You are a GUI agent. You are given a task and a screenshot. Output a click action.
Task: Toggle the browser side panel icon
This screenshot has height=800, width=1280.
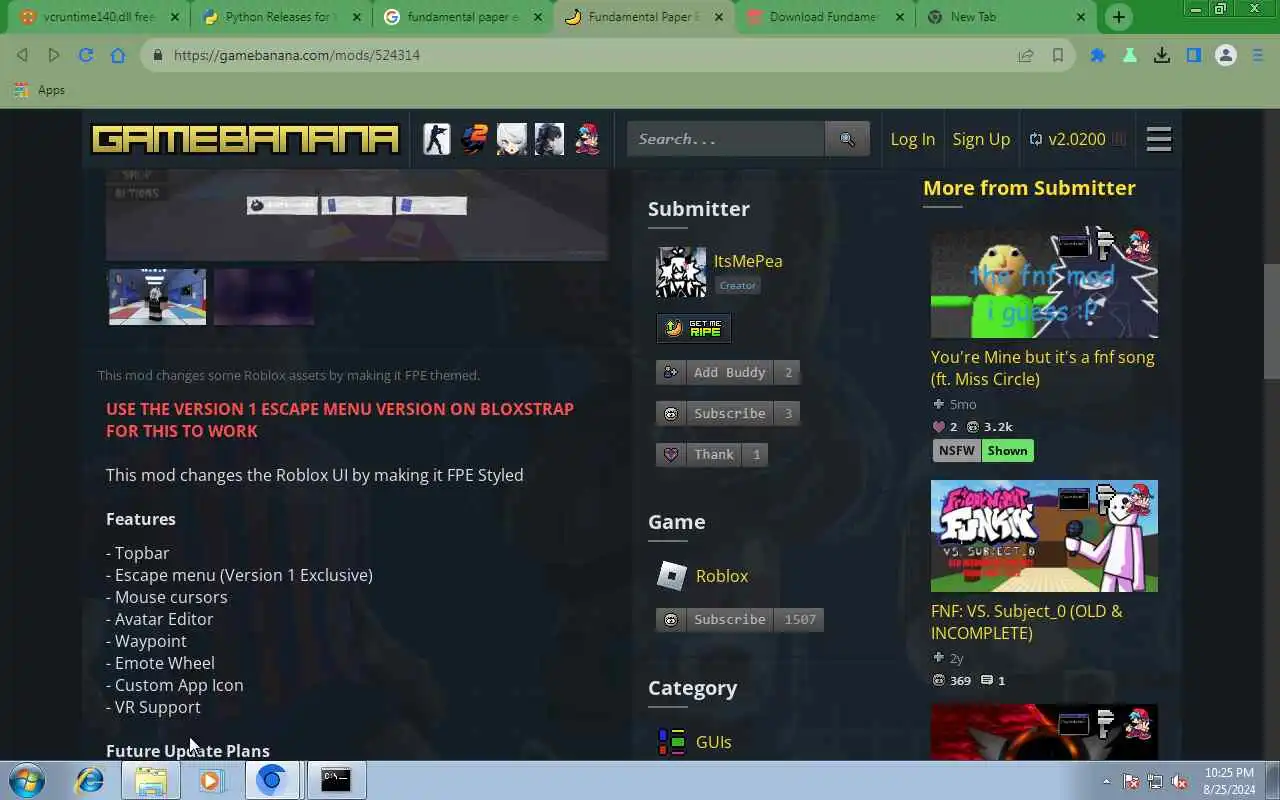pos(1194,55)
